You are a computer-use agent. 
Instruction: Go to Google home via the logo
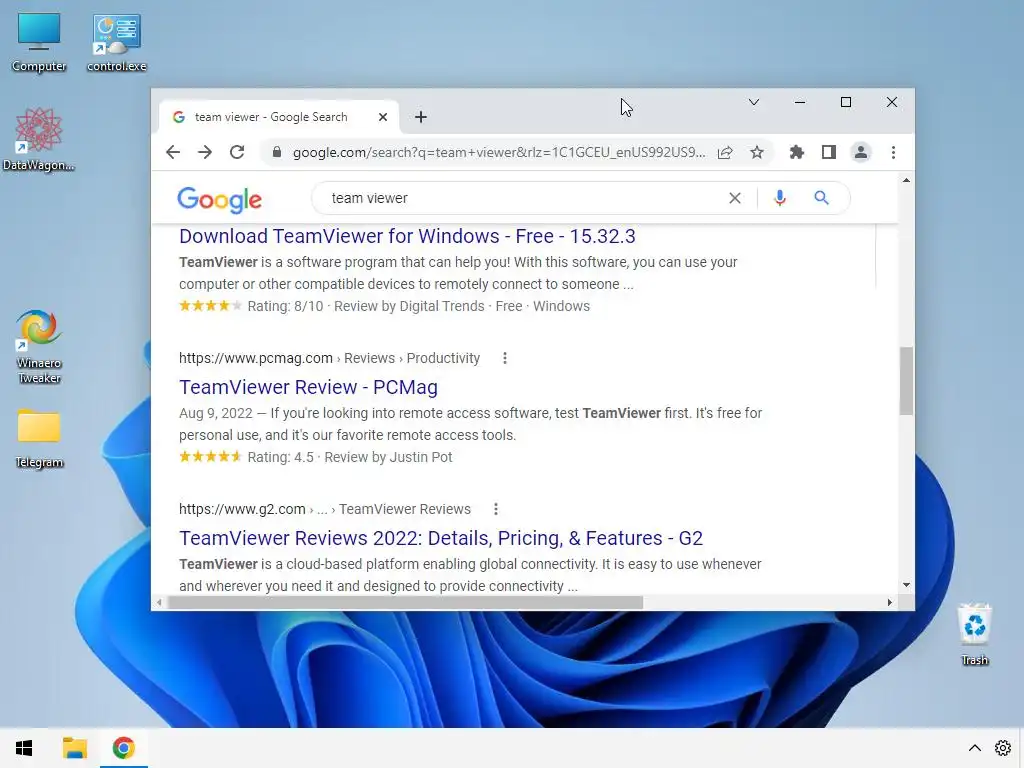219,200
